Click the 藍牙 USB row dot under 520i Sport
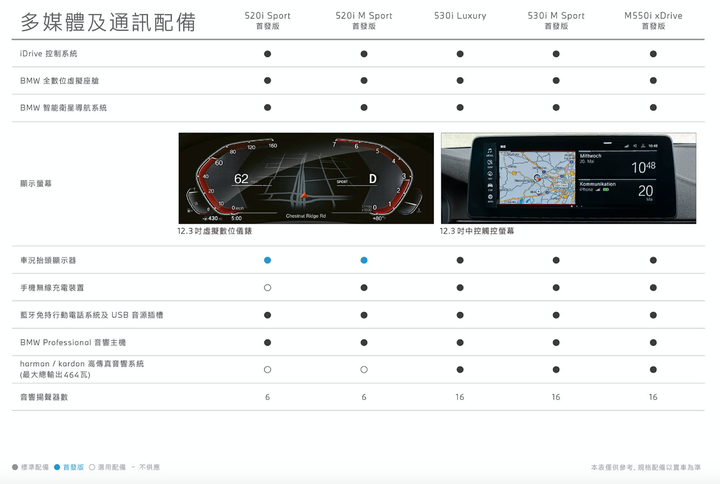 coord(268,315)
